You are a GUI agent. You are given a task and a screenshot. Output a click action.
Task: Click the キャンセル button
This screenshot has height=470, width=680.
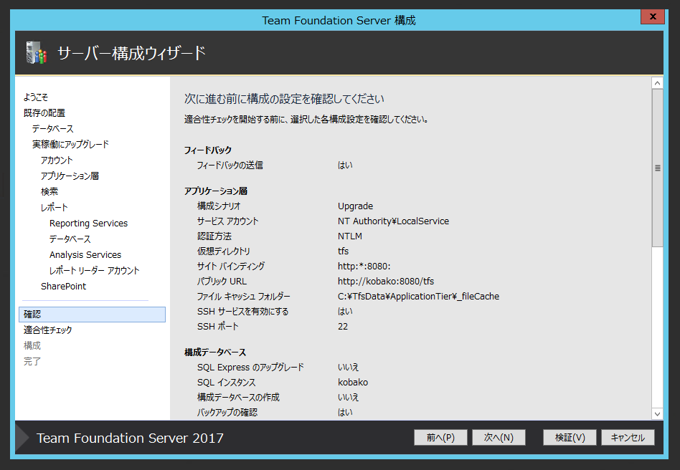(628, 437)
